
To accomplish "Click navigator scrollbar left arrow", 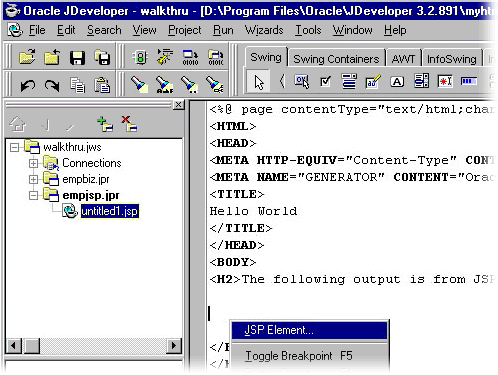I will point(13,345).
